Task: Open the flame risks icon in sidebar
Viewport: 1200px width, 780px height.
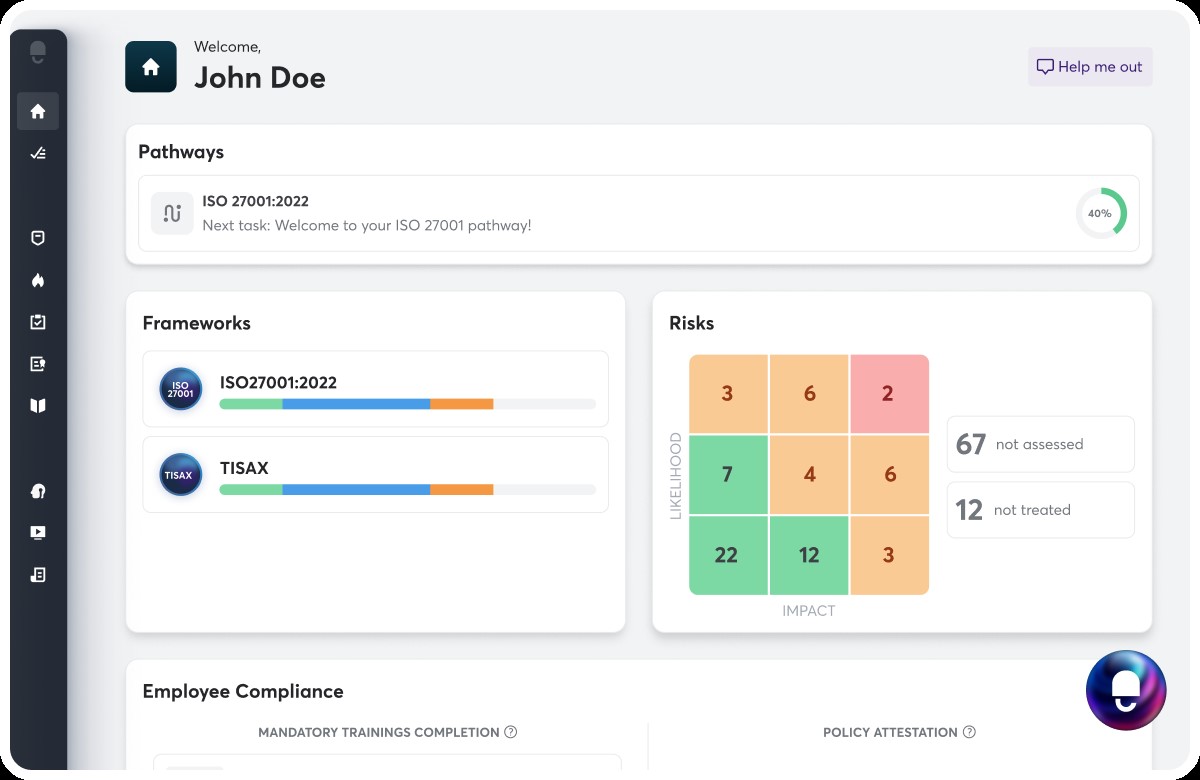Action: pos(38,280)
